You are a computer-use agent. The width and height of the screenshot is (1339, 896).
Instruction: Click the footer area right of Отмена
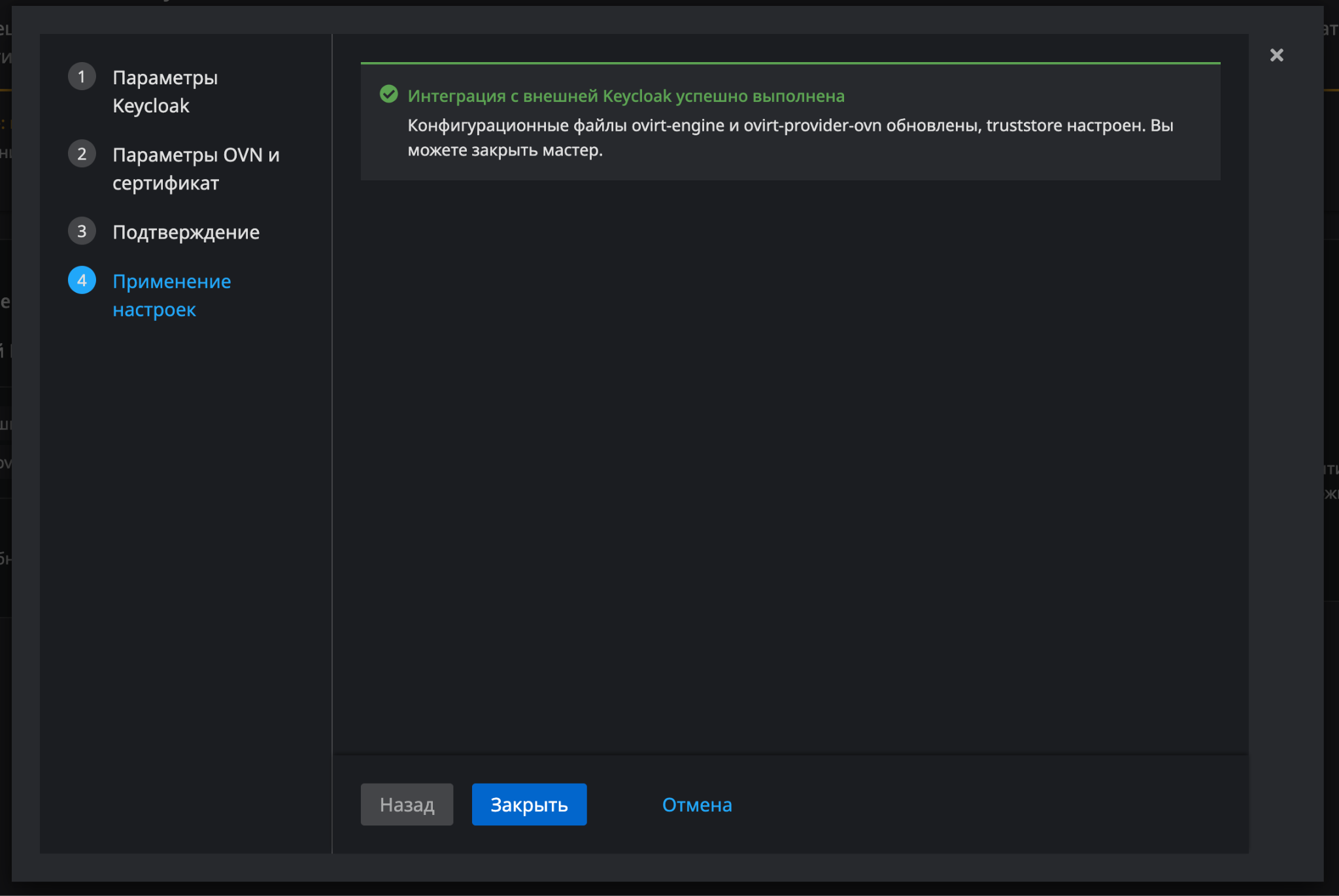click(981, 805)
